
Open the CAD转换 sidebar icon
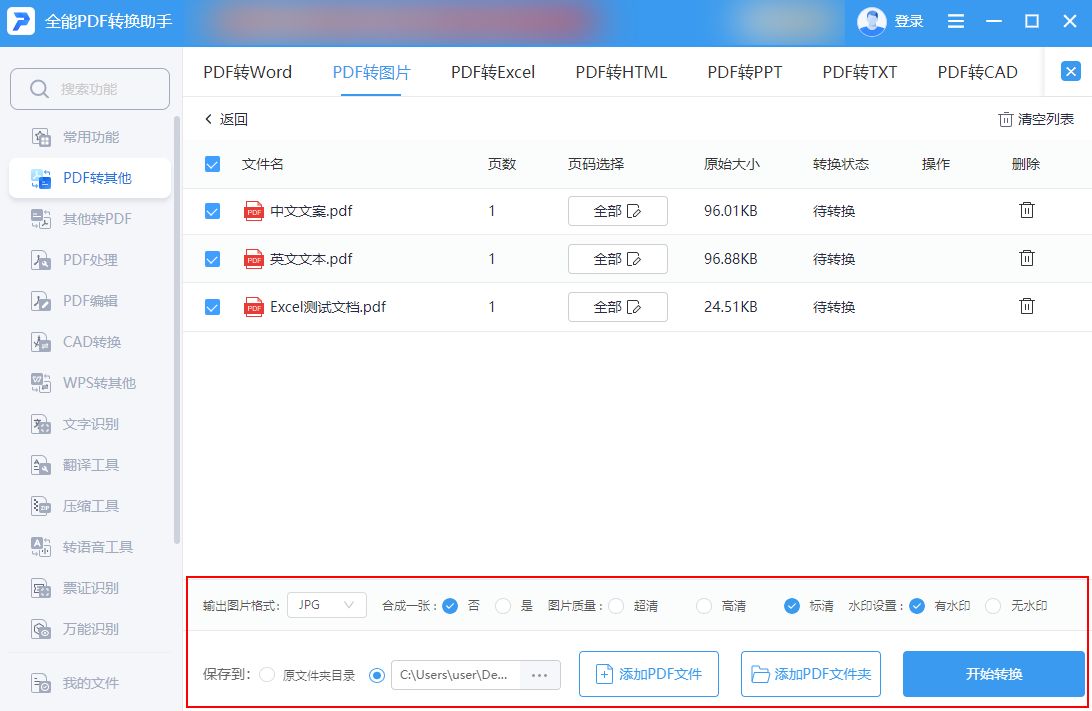pyautogui.click(x=41, y=342)
